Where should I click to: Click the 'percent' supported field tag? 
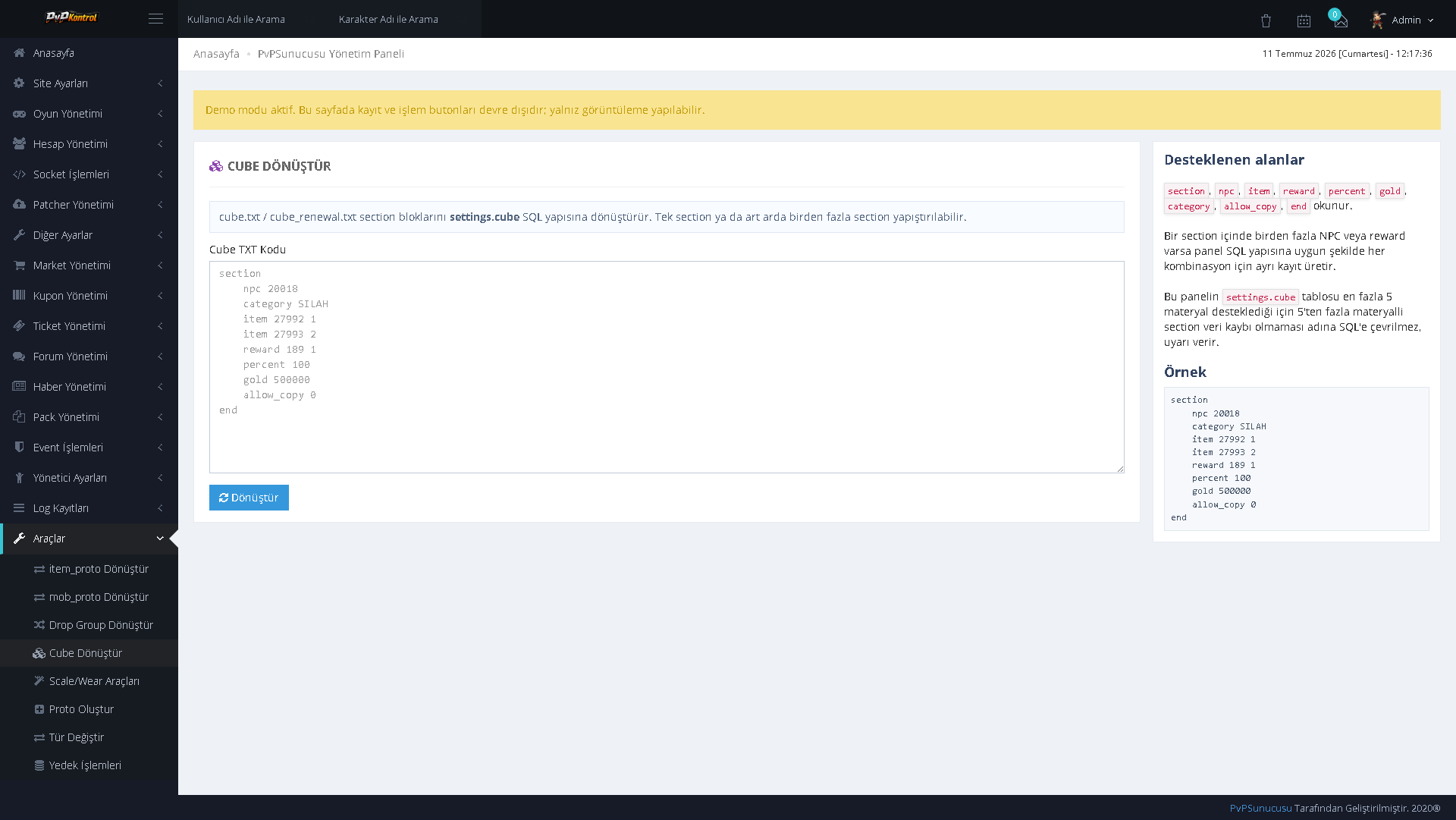pyautogui.click(x=1346, y=191)
